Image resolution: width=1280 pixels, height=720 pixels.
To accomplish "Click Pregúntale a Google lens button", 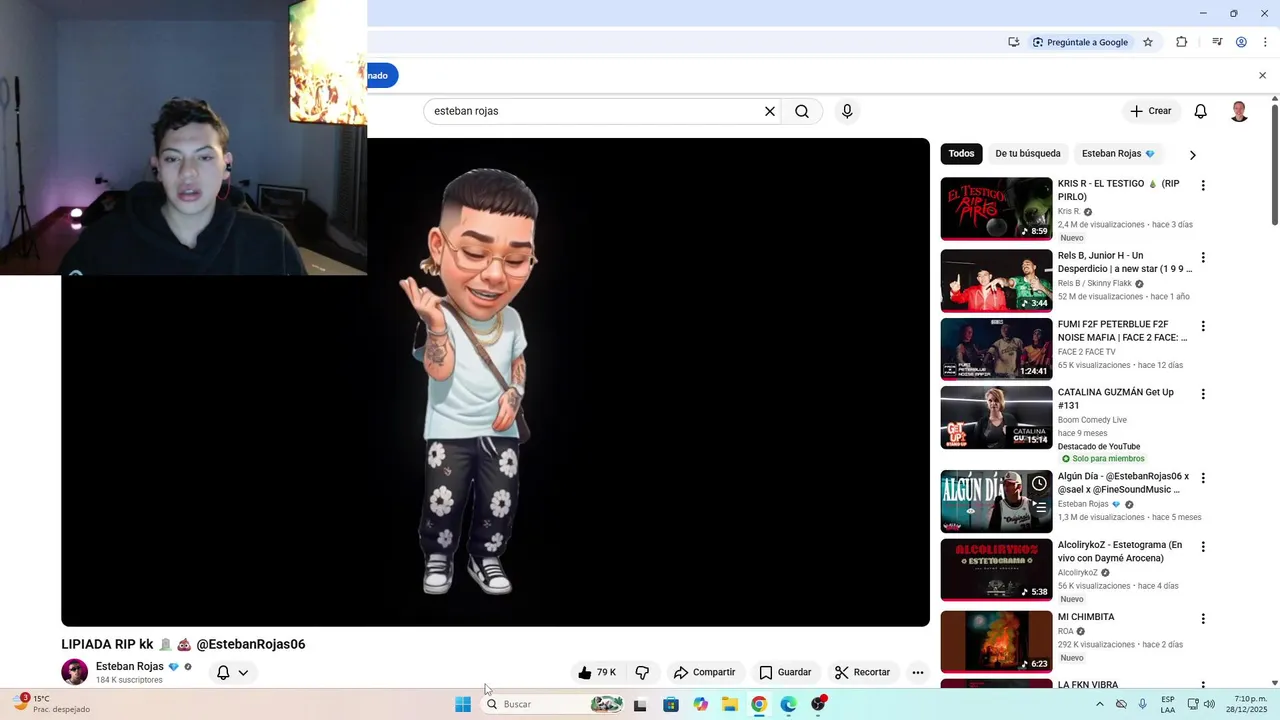I will click(1080, 42).
